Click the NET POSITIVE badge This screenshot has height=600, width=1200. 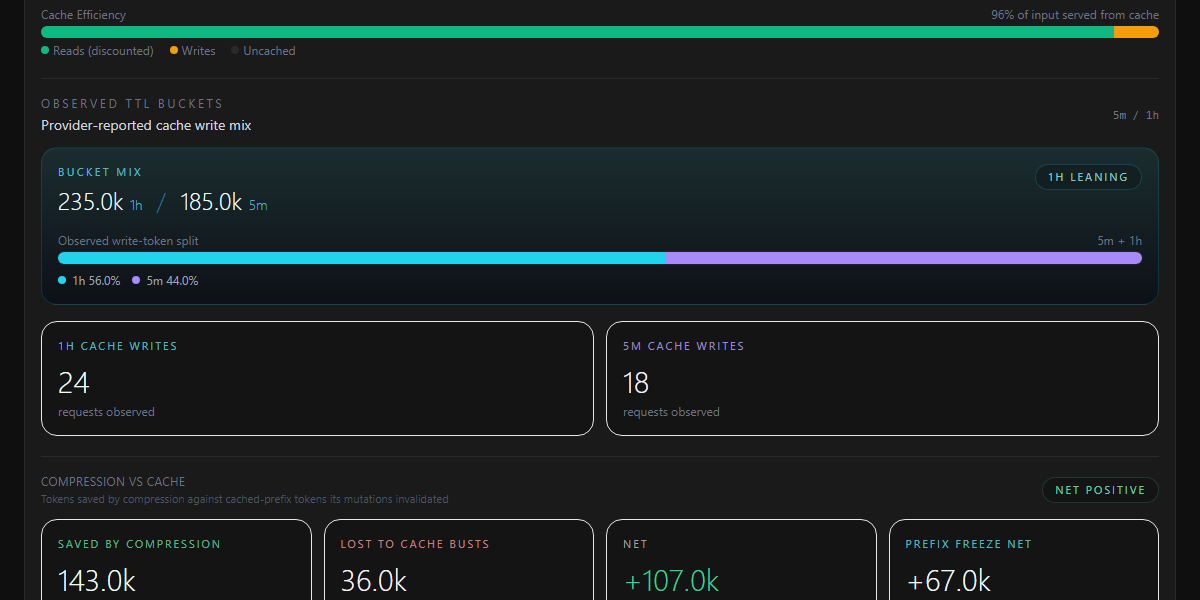1100,490
